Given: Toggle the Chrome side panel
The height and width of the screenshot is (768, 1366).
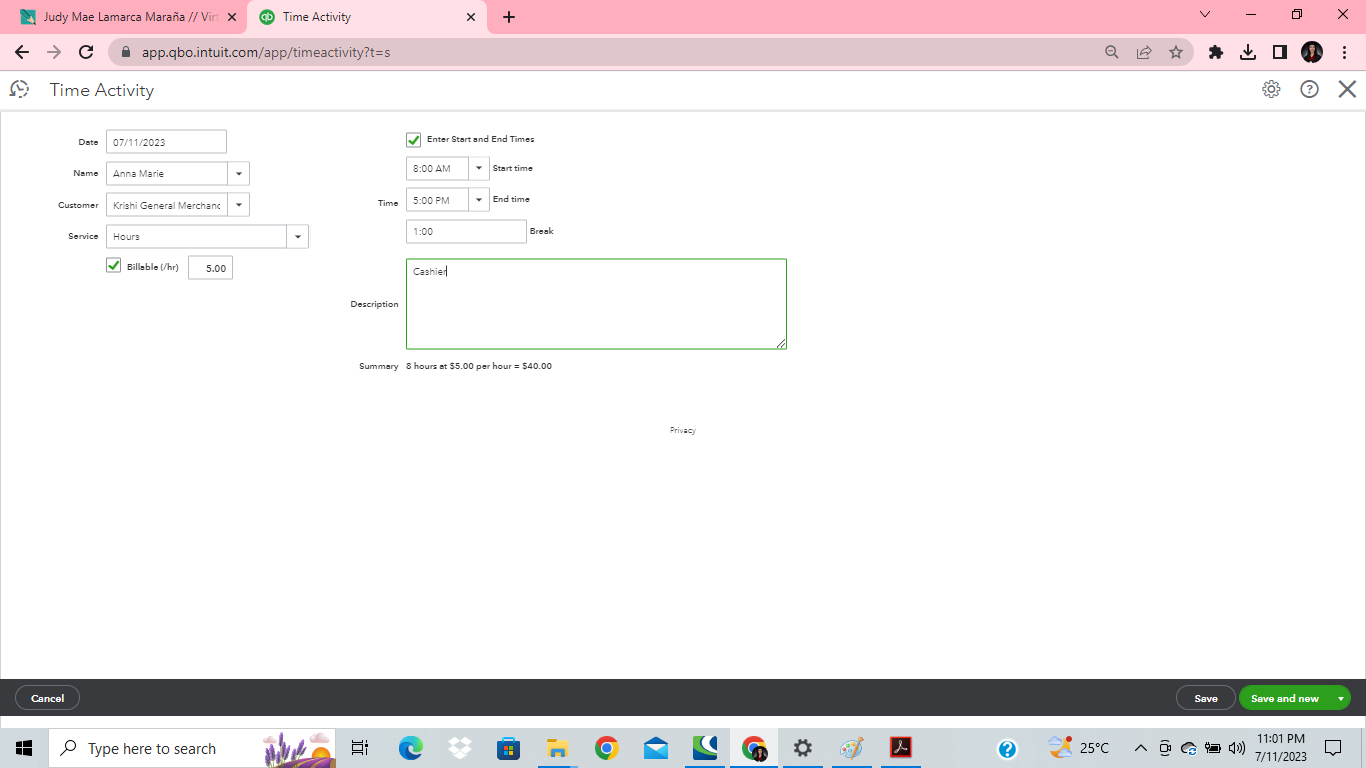Looking at the screenshot, I should pyautogui.click(x=1280, y=52).
